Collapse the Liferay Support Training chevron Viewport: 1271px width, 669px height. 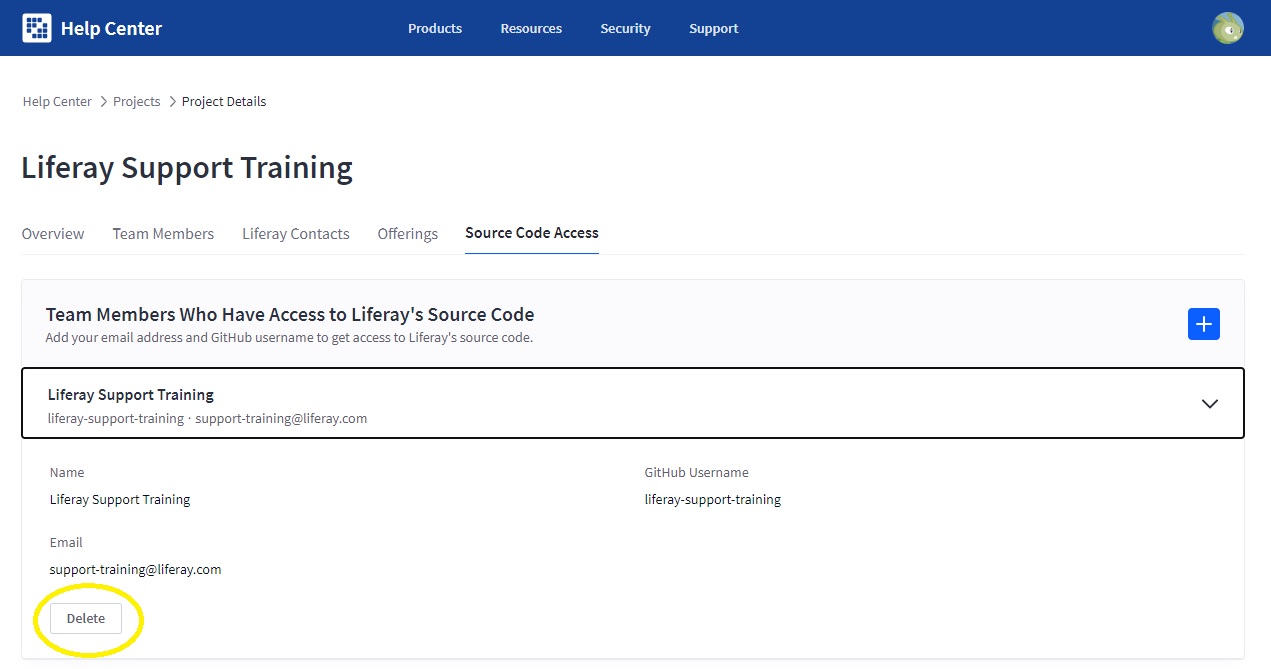pyautogui.click(x=1209, y=404)
